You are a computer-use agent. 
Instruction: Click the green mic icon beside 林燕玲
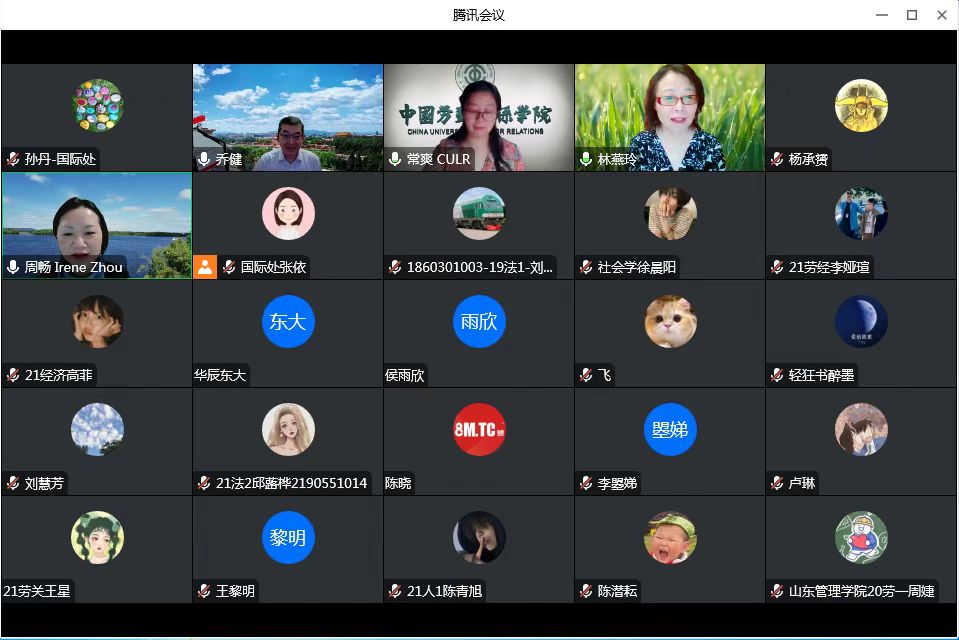pyautogui.click(x=586, y=159)
